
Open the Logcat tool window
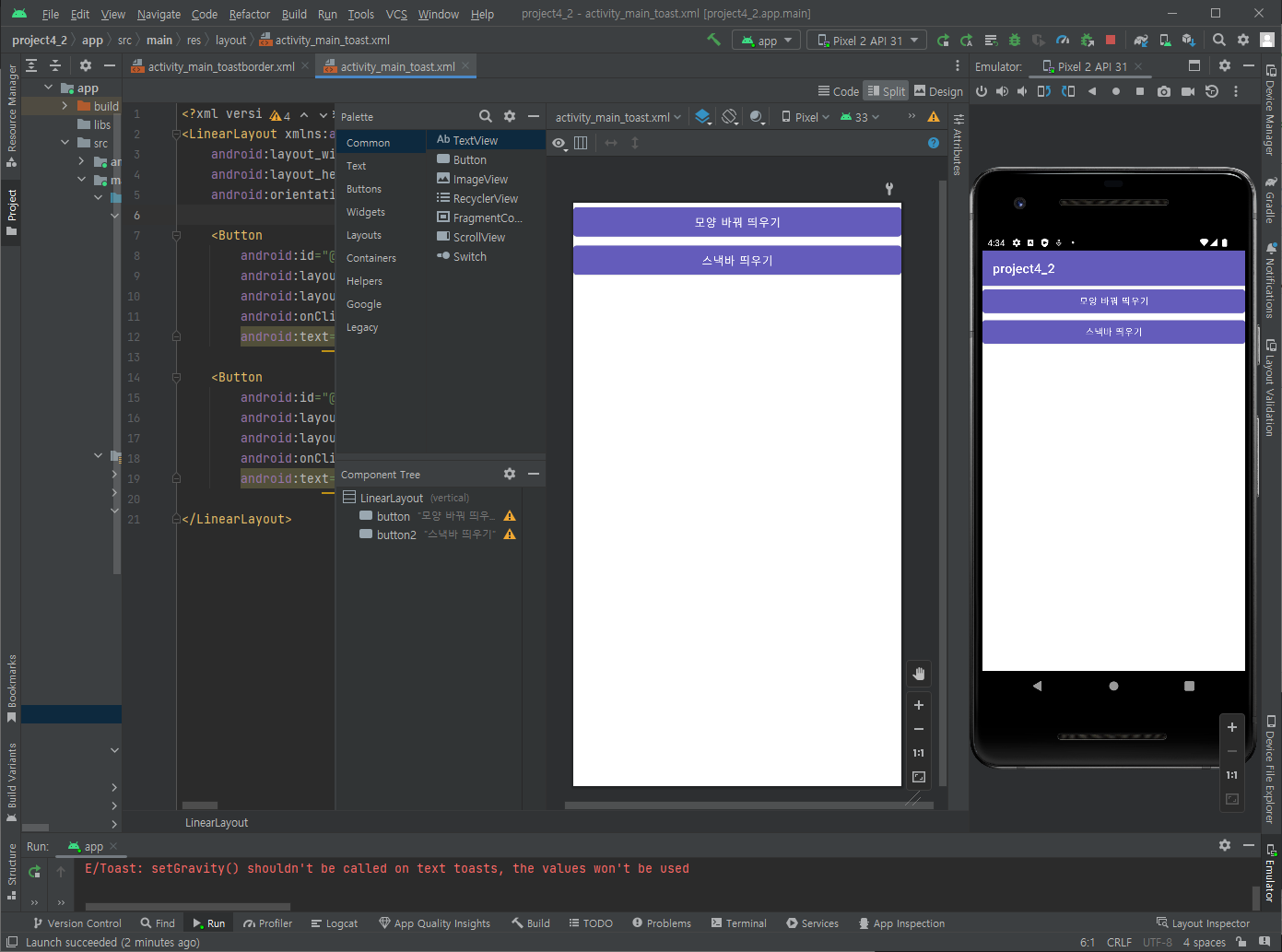pyautogui.click(x=334, y=923)
